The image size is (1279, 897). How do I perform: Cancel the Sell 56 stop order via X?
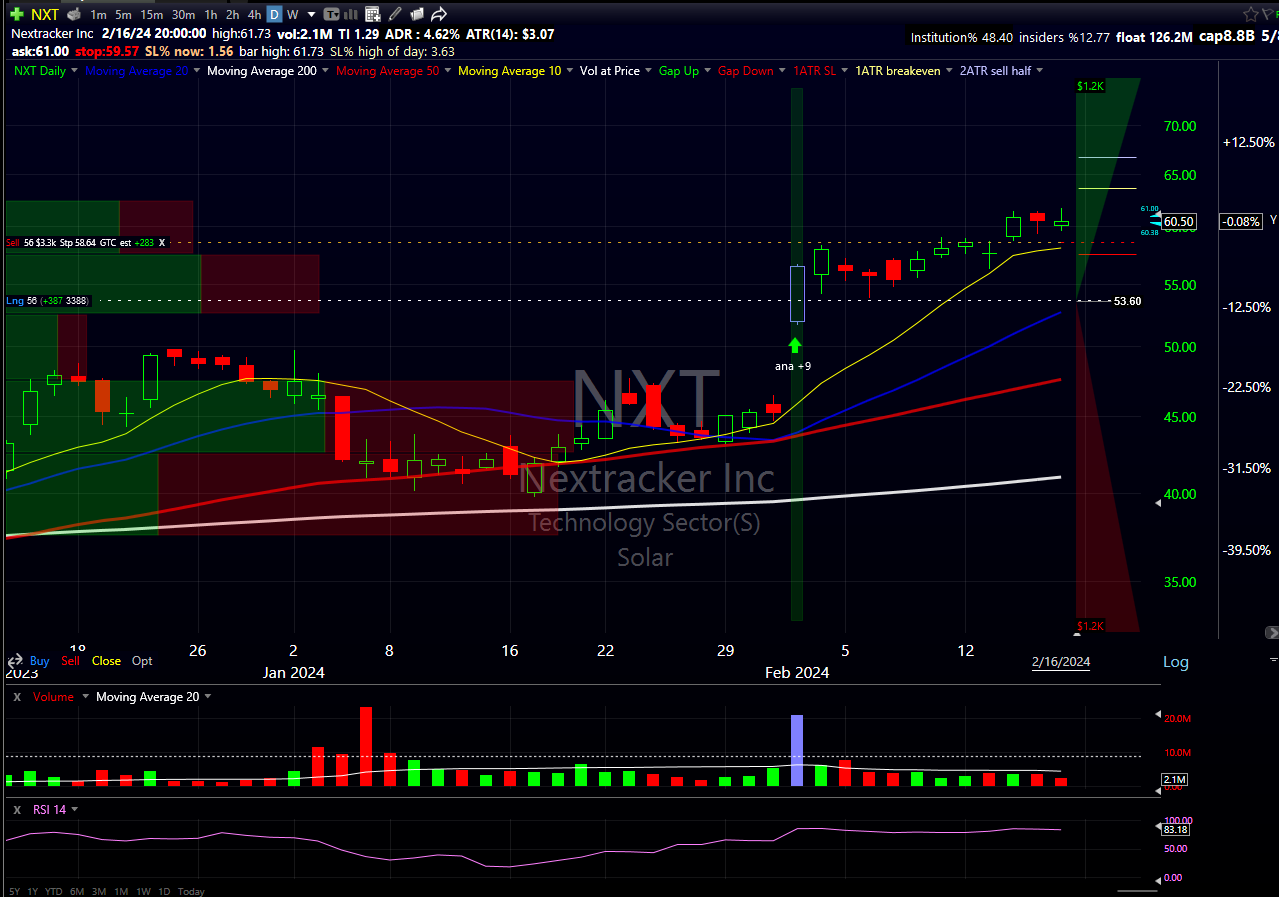point(162,242)
